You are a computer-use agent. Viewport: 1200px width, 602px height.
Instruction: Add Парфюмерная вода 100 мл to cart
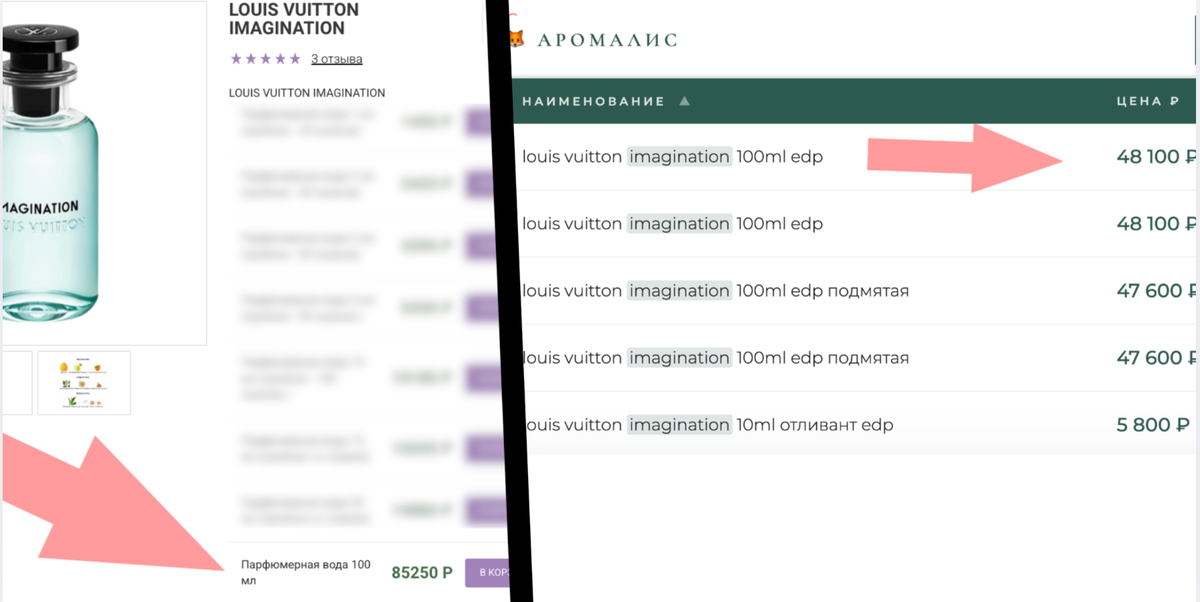[490, 572]
